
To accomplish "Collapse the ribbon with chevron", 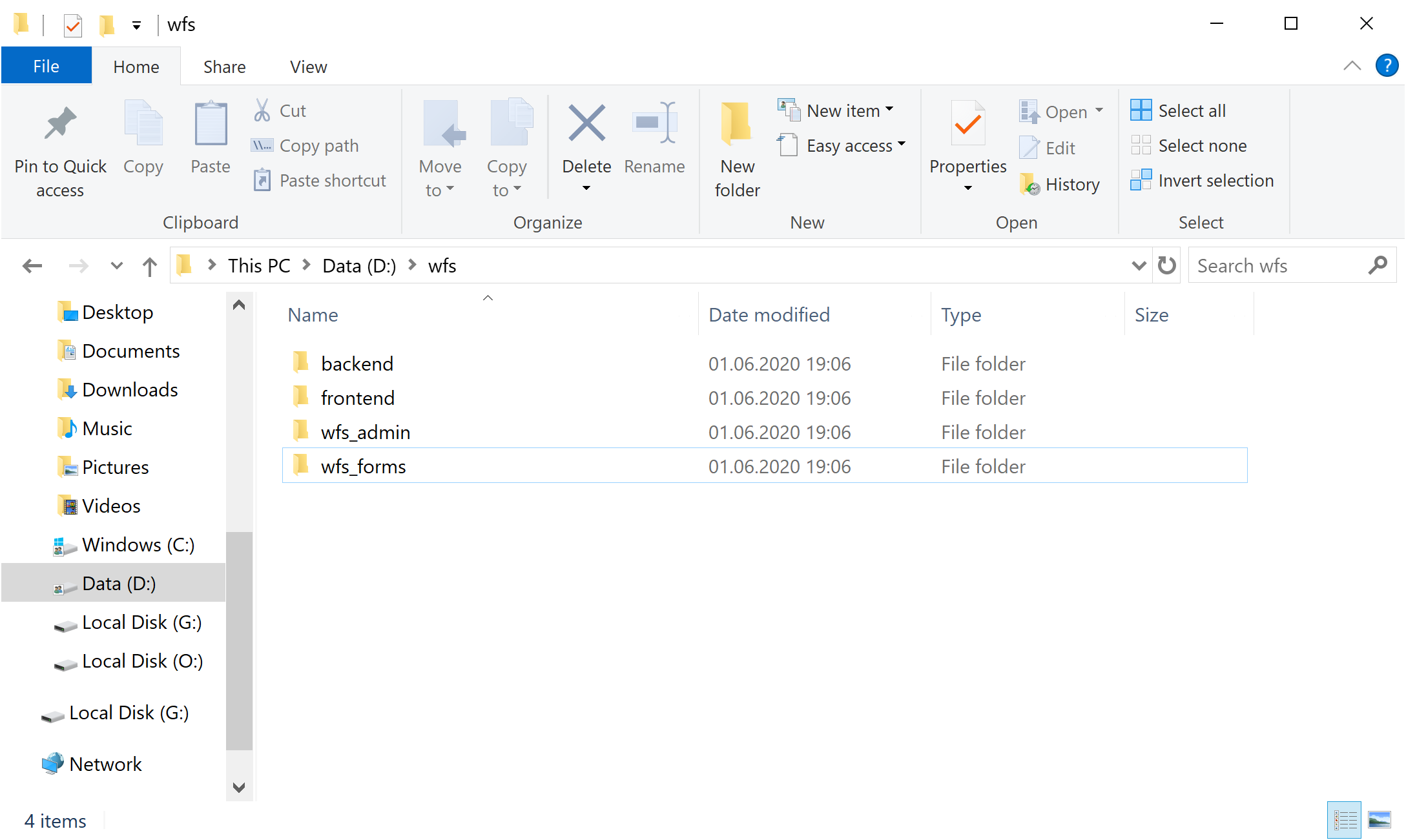I will [1352, 66].
